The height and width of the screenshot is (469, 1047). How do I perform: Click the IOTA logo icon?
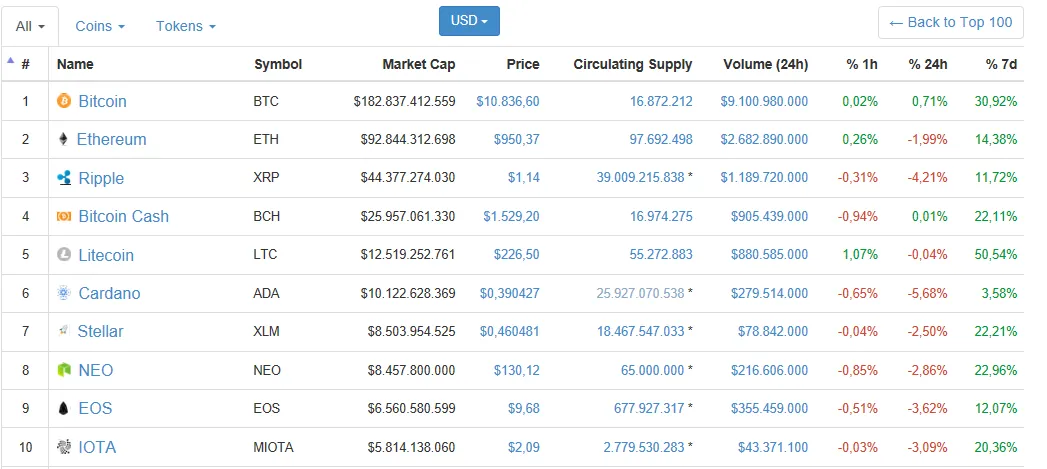pos(63,446)
